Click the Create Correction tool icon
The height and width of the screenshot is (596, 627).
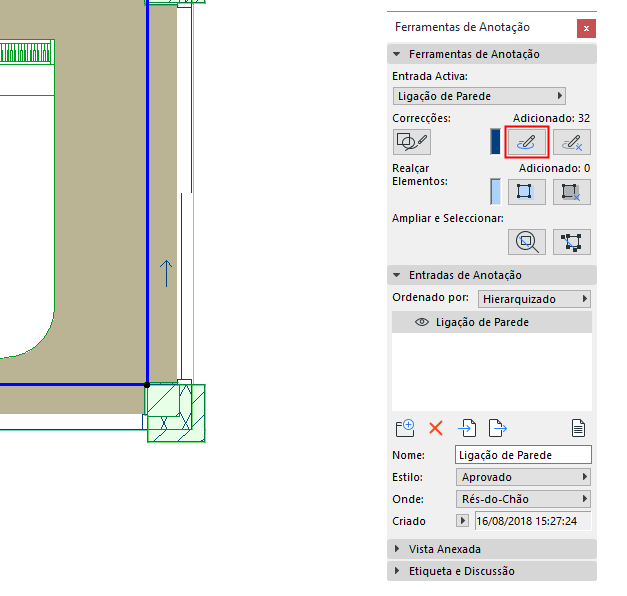(411, 142)
